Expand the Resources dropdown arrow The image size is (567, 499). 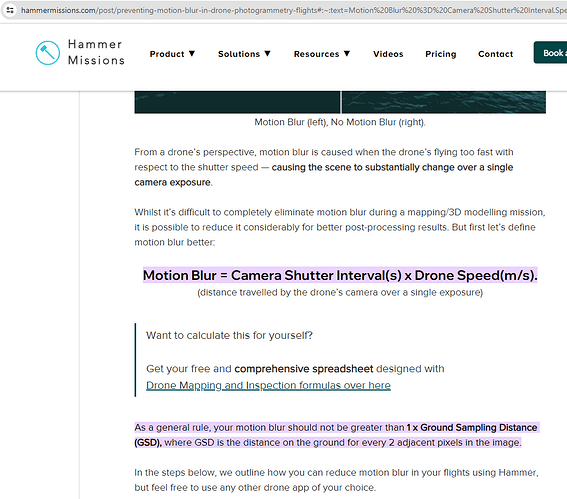346,54
